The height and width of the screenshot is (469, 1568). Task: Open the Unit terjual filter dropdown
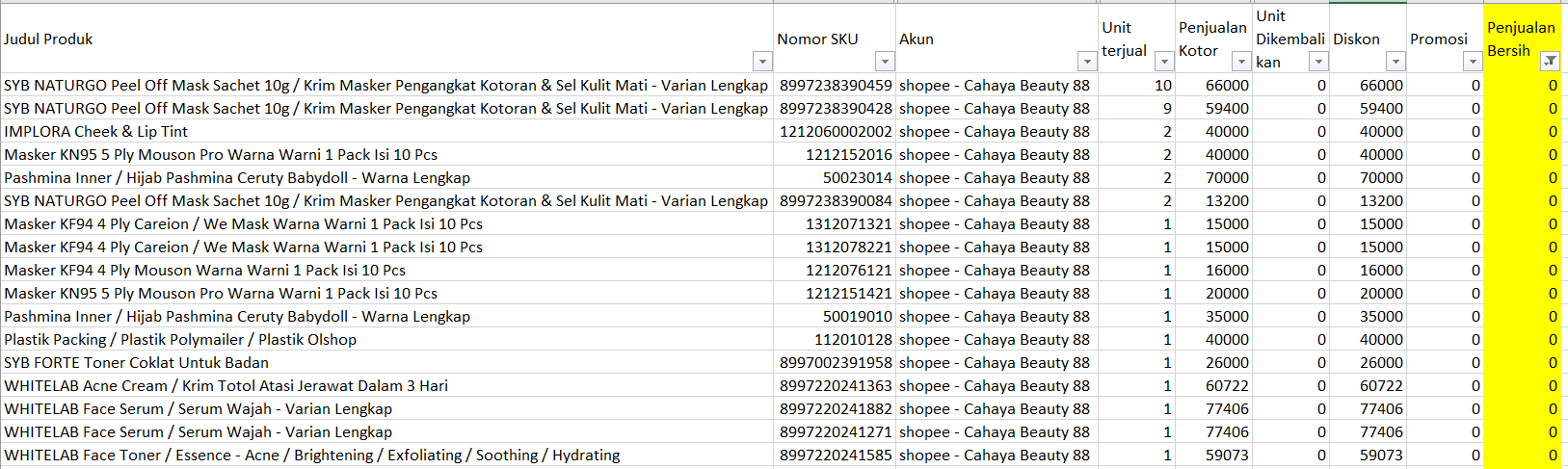pos(1164,62)
